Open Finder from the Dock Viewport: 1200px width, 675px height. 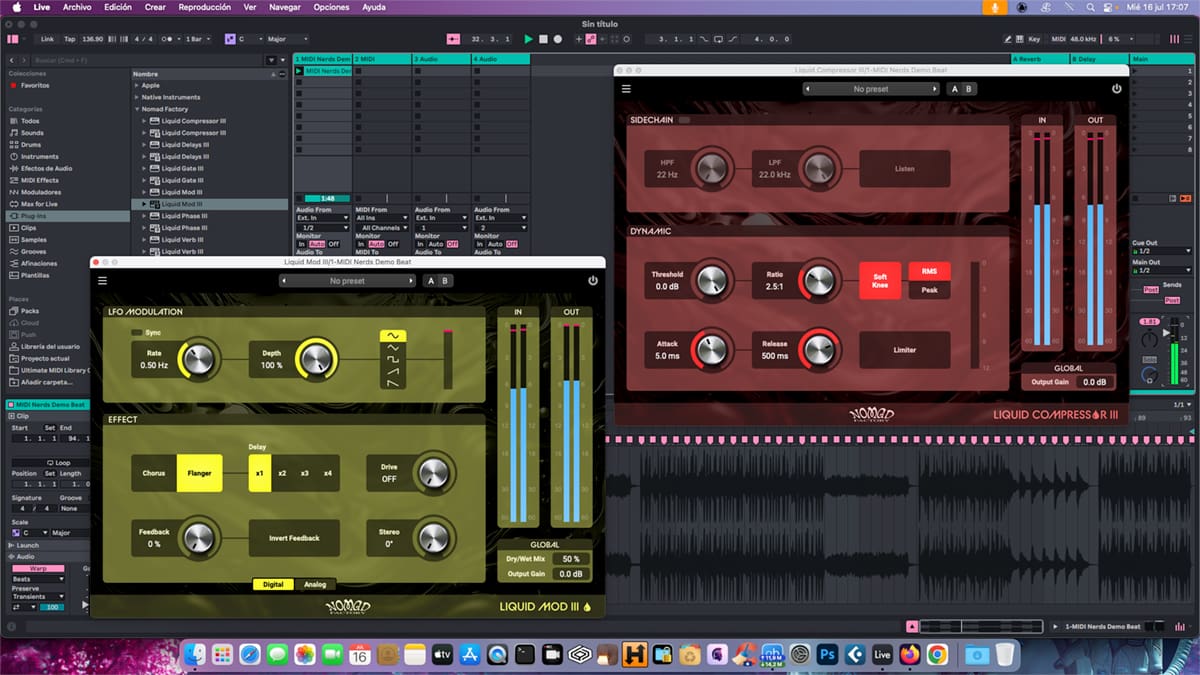coord(196,654)
